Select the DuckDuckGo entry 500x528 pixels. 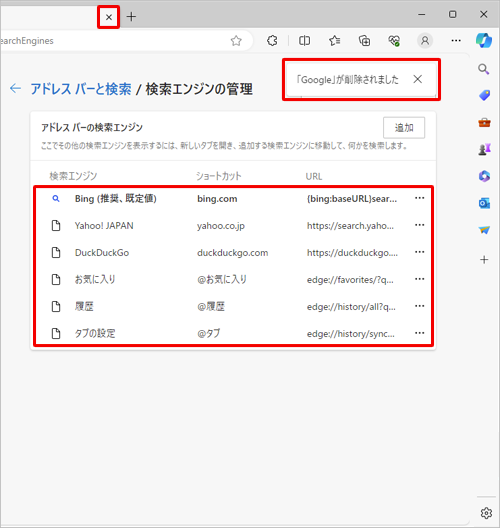(102, 253)
